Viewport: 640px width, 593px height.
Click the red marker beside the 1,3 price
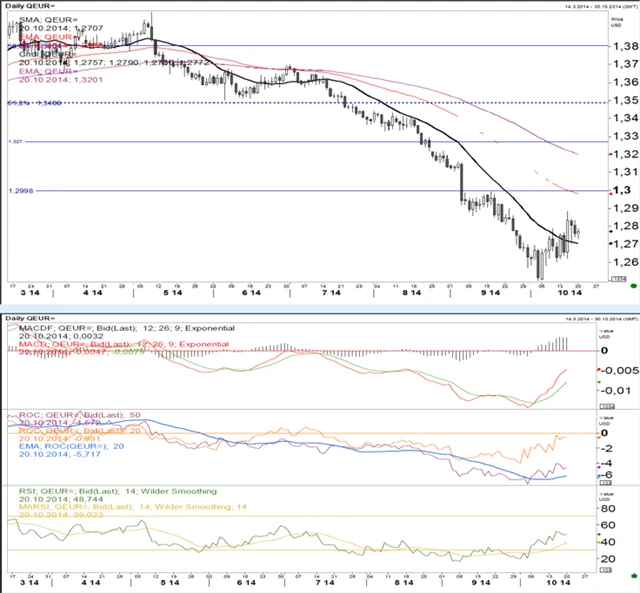pyautogui.click(x=596, y=189)
